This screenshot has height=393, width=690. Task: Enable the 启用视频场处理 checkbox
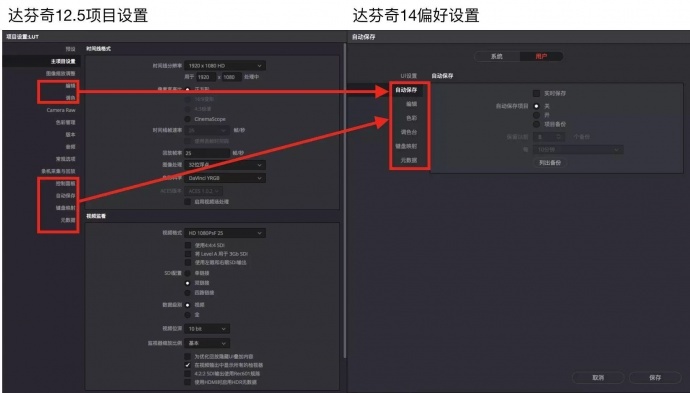coord(188,202)
